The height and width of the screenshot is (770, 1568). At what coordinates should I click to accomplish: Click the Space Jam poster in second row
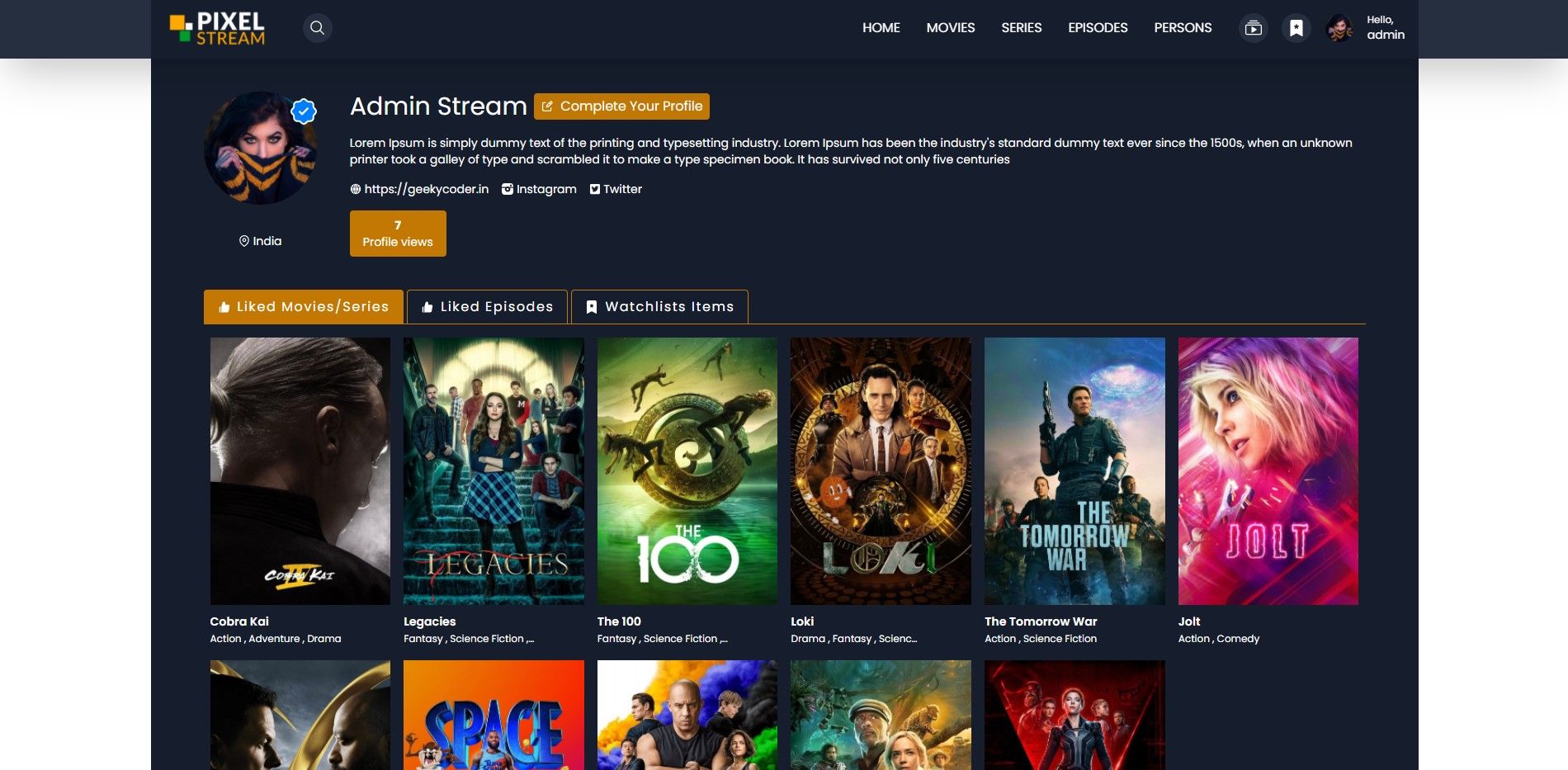pos(494,715)
